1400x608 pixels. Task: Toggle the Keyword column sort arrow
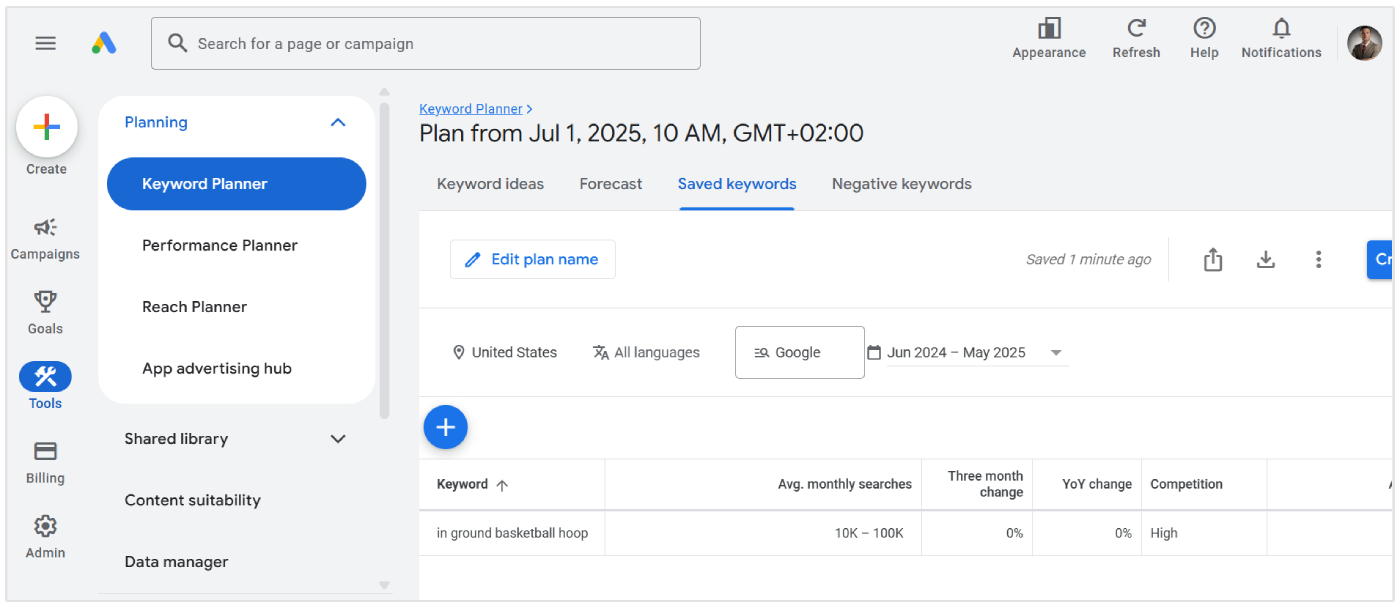501,483
